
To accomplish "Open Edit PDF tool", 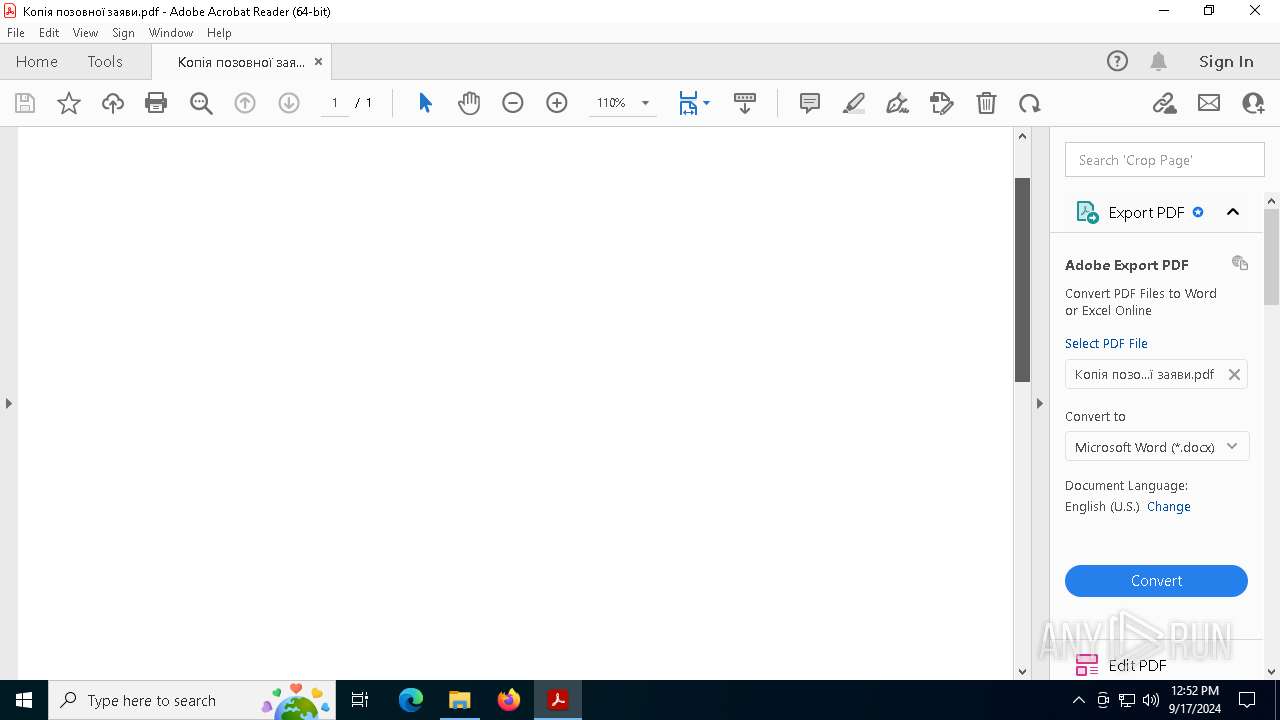I will click(1137, 665).
